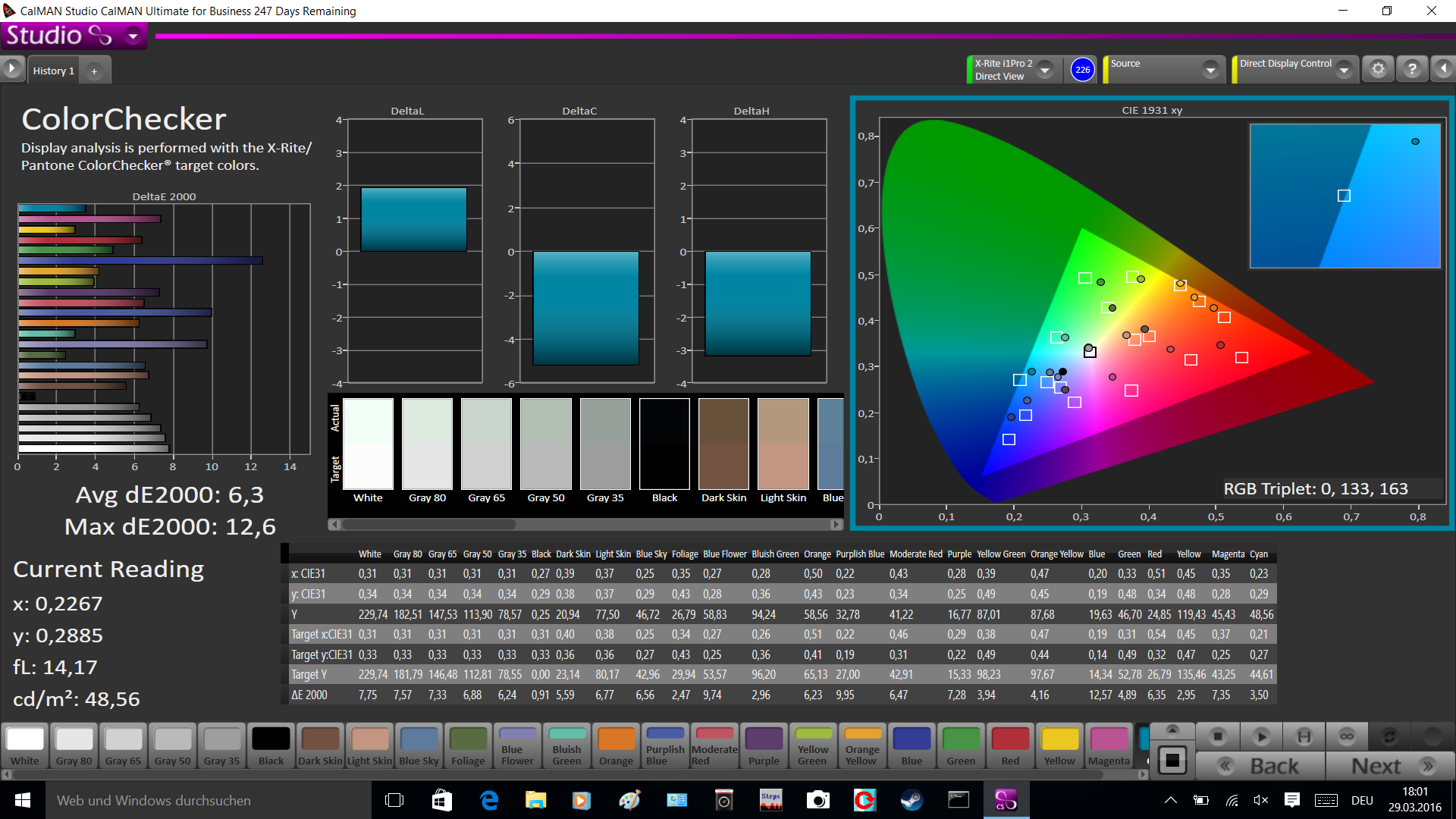Expand the Source dropdown
Viewport: 1456px width, 819px height.
click(x=1210, y=70)
